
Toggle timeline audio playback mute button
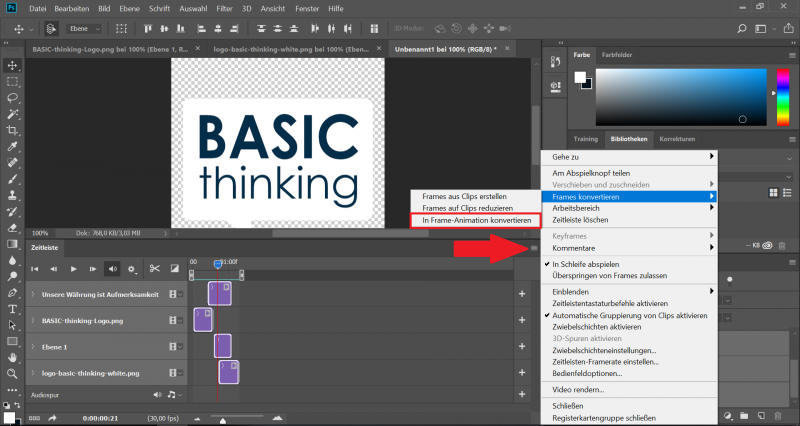(112, 269)
